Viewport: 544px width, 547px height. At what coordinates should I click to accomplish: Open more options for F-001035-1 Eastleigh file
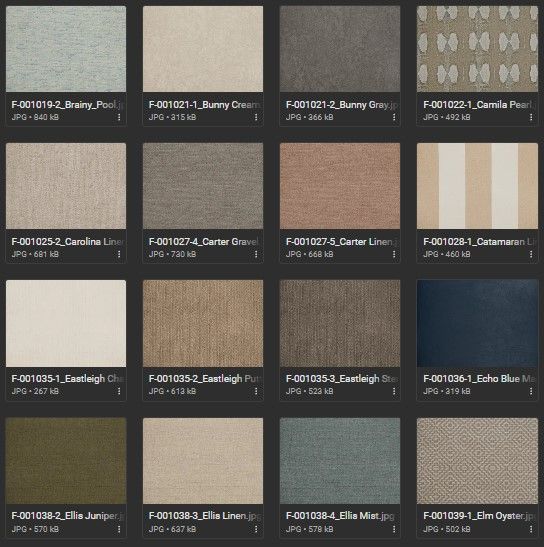pyautogui.click(x=119, y=391)
